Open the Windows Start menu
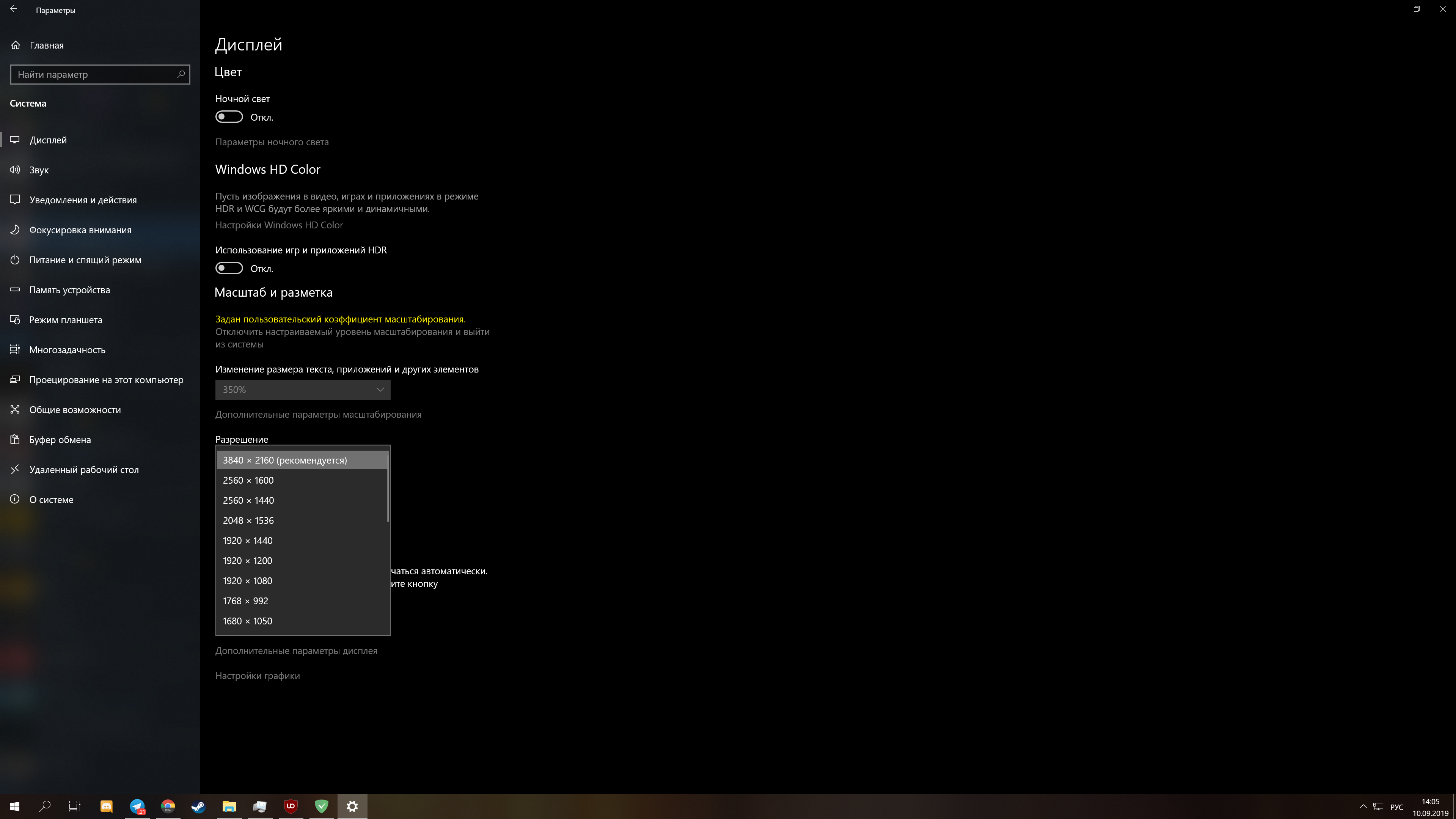 [15, 806]
